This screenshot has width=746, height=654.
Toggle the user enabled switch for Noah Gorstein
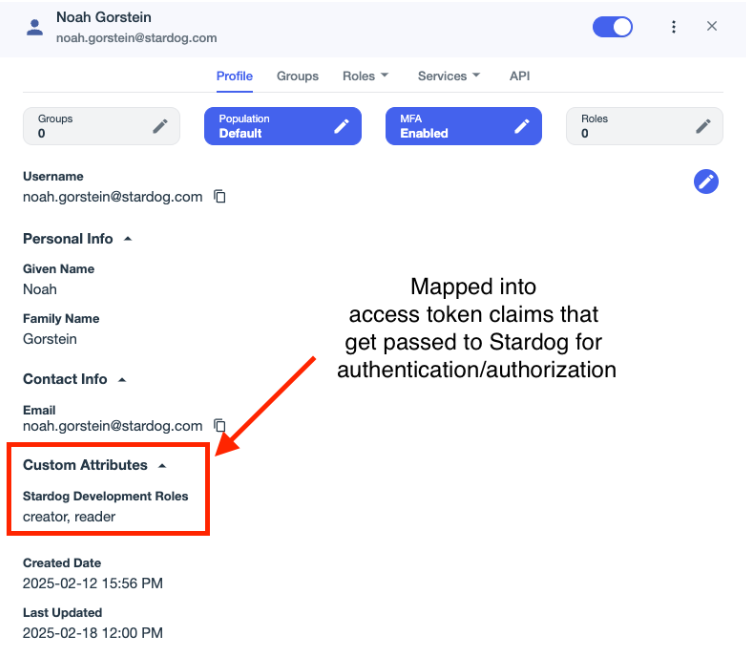pyautogui.click(x=612, y=27)
